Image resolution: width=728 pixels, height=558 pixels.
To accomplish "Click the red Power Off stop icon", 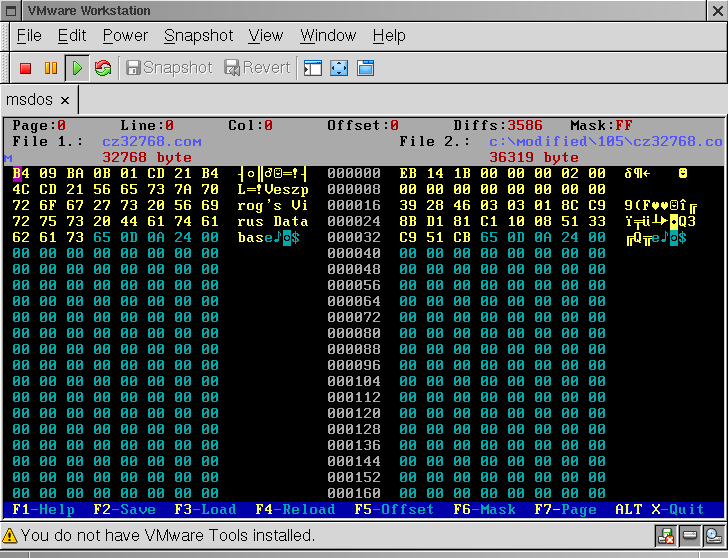I will click(x=26, y=68).
